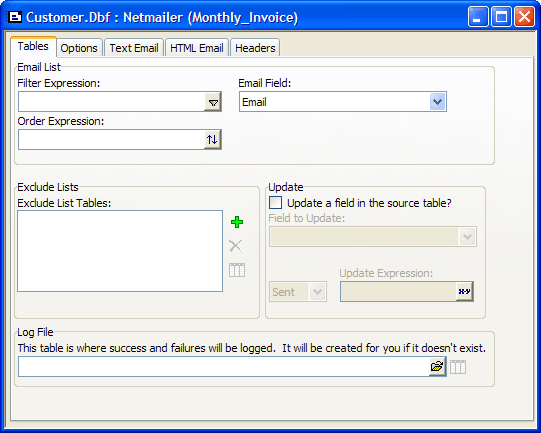Click inside the Exclude List Tables box
The height and width of the screenshot is (433, 541).
pyautogui.click(x=120, y=251)
